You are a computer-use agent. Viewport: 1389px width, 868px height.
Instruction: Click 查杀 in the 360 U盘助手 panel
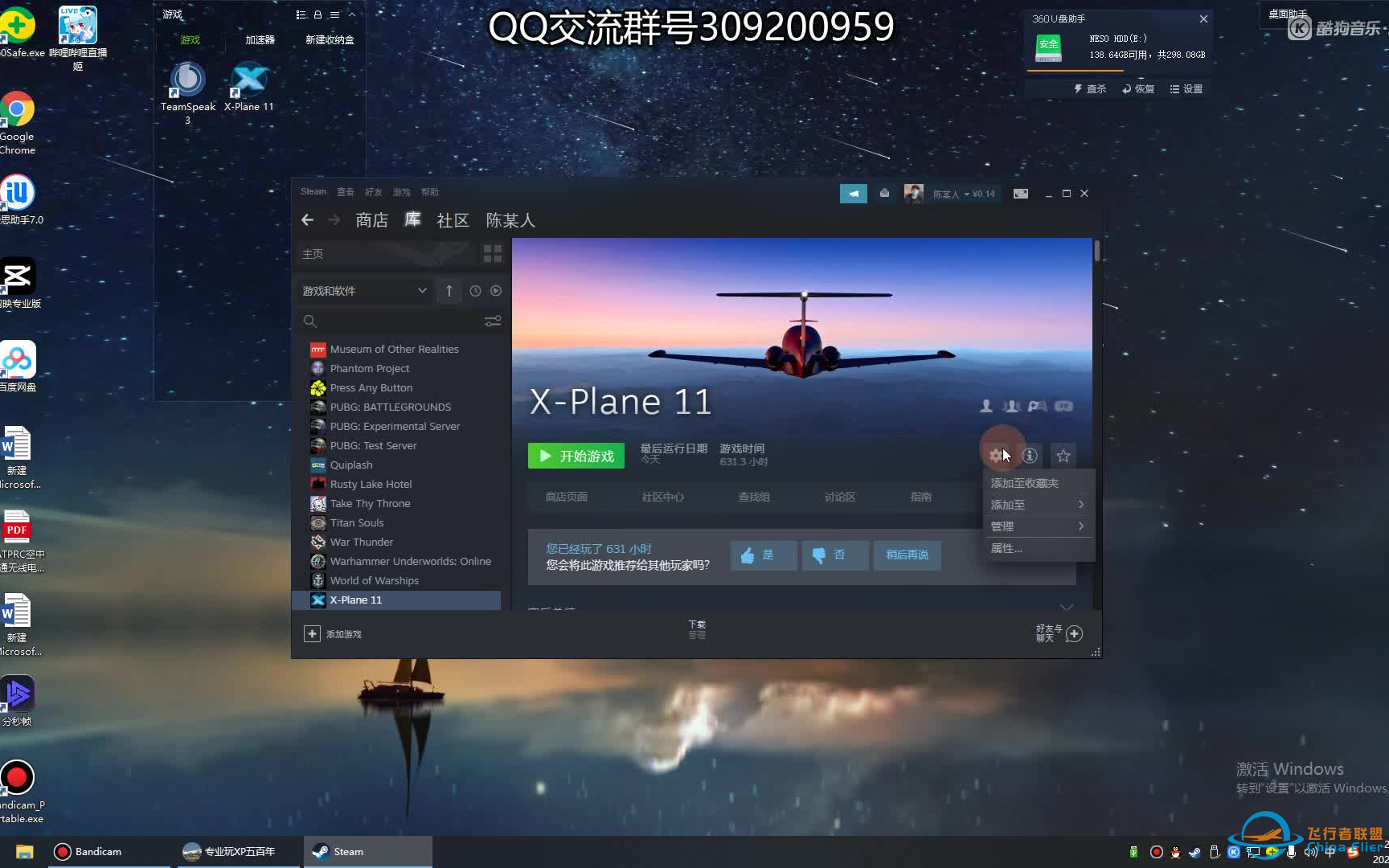click(1091, 89)
